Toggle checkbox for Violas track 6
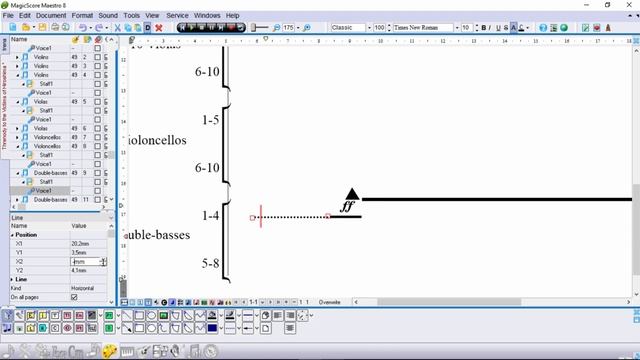 98,128
